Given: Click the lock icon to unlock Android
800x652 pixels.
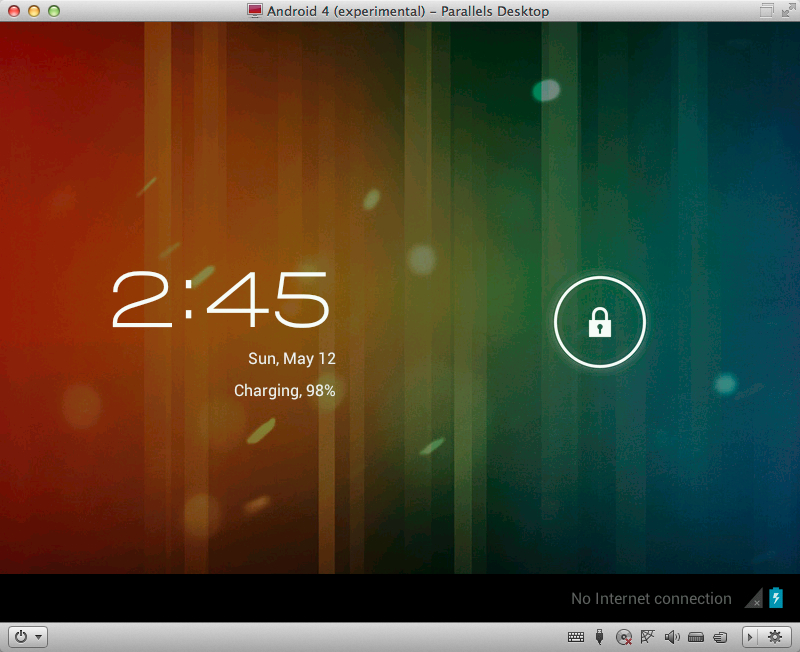Looking at the screenshot, I should point(599,322).
